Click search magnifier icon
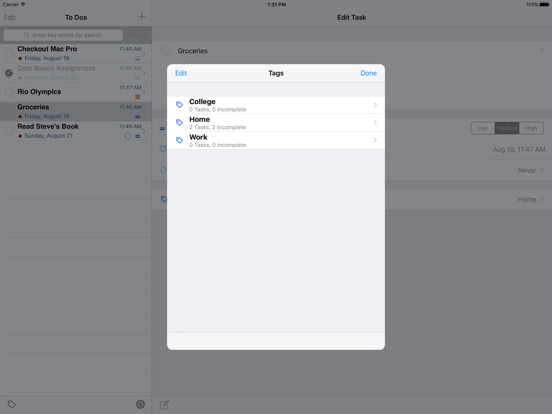The image size is (552, 414). click(x=27, y=35)
